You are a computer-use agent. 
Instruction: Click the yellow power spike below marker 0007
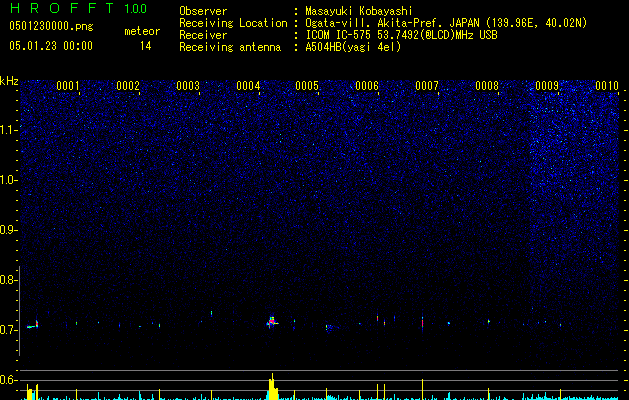(x=422, y=389)
